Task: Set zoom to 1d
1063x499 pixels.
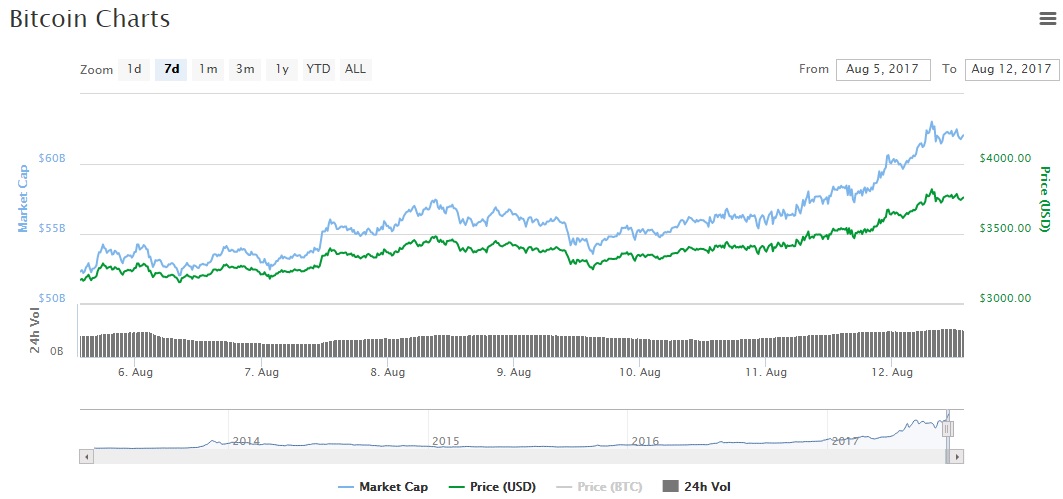Action: 134,69
